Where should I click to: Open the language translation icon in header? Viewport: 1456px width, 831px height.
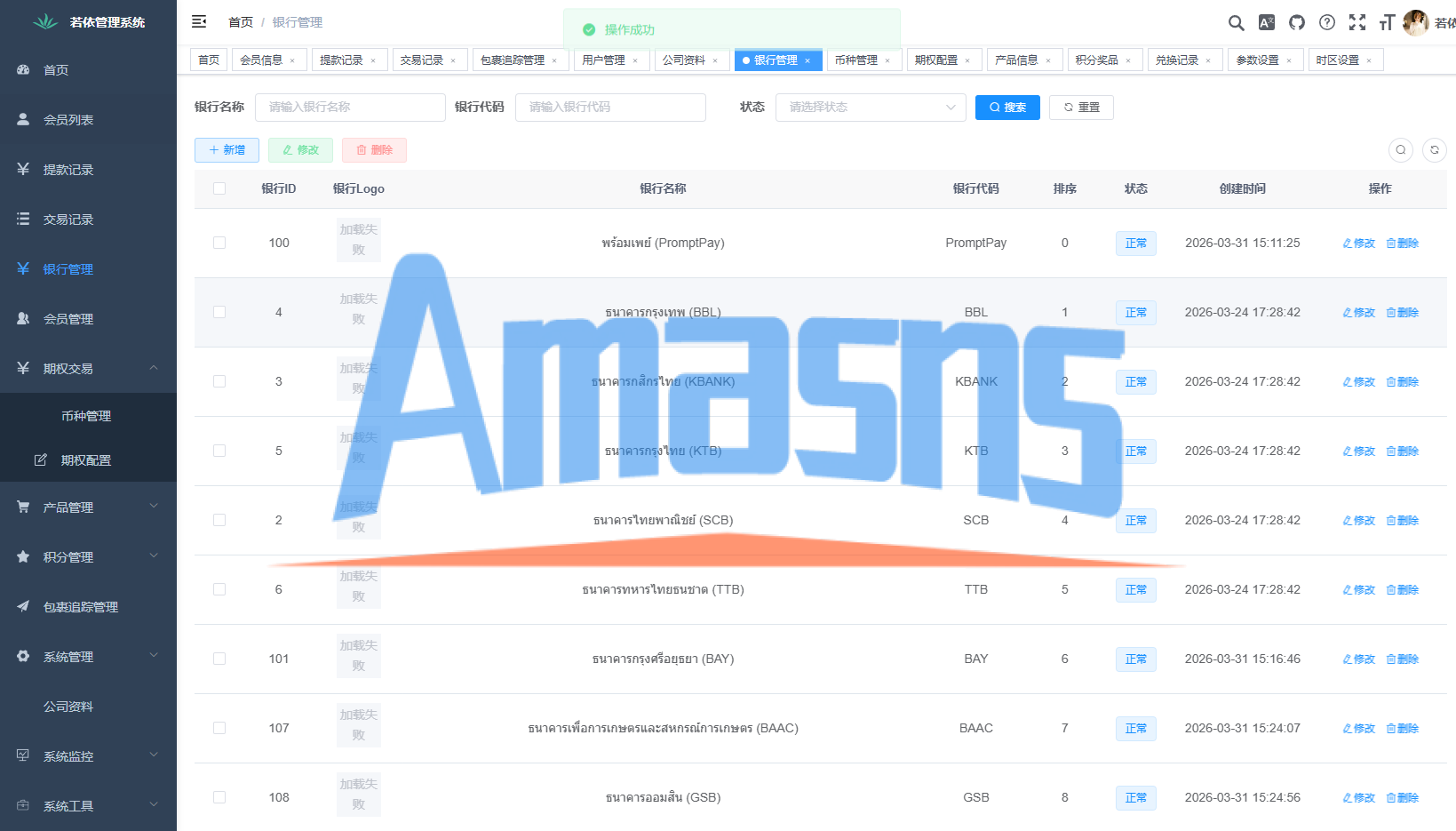(x=1267, y=22)
